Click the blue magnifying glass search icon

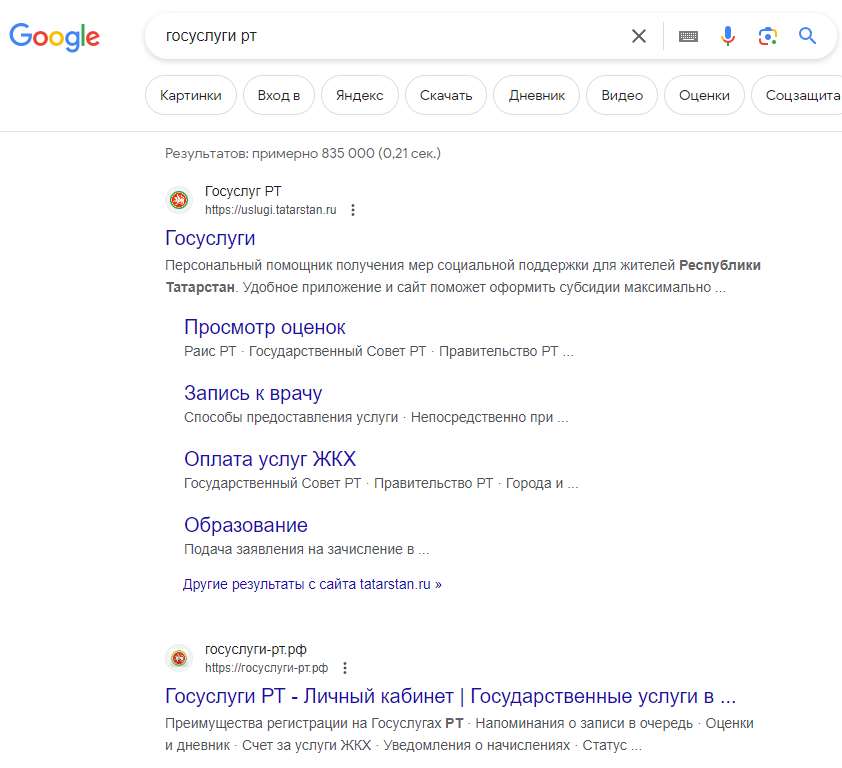click(807, 37)
